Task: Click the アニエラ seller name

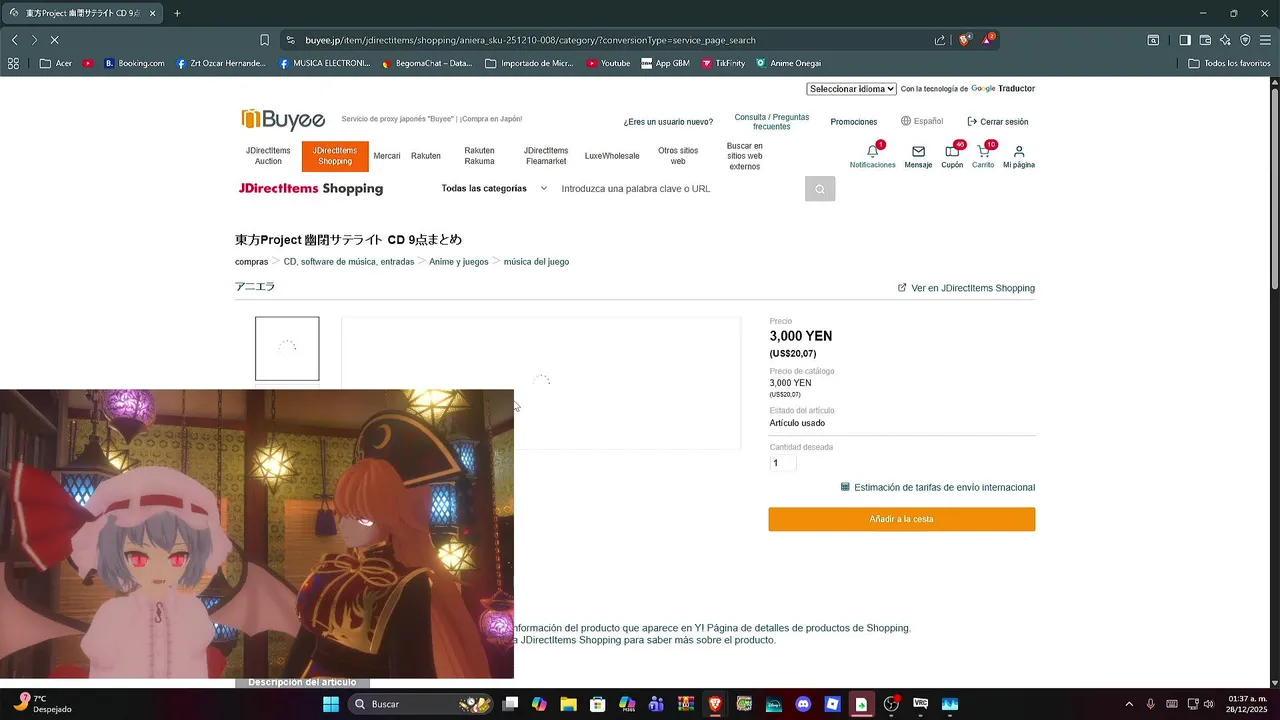Action: (x=255, y=287)
